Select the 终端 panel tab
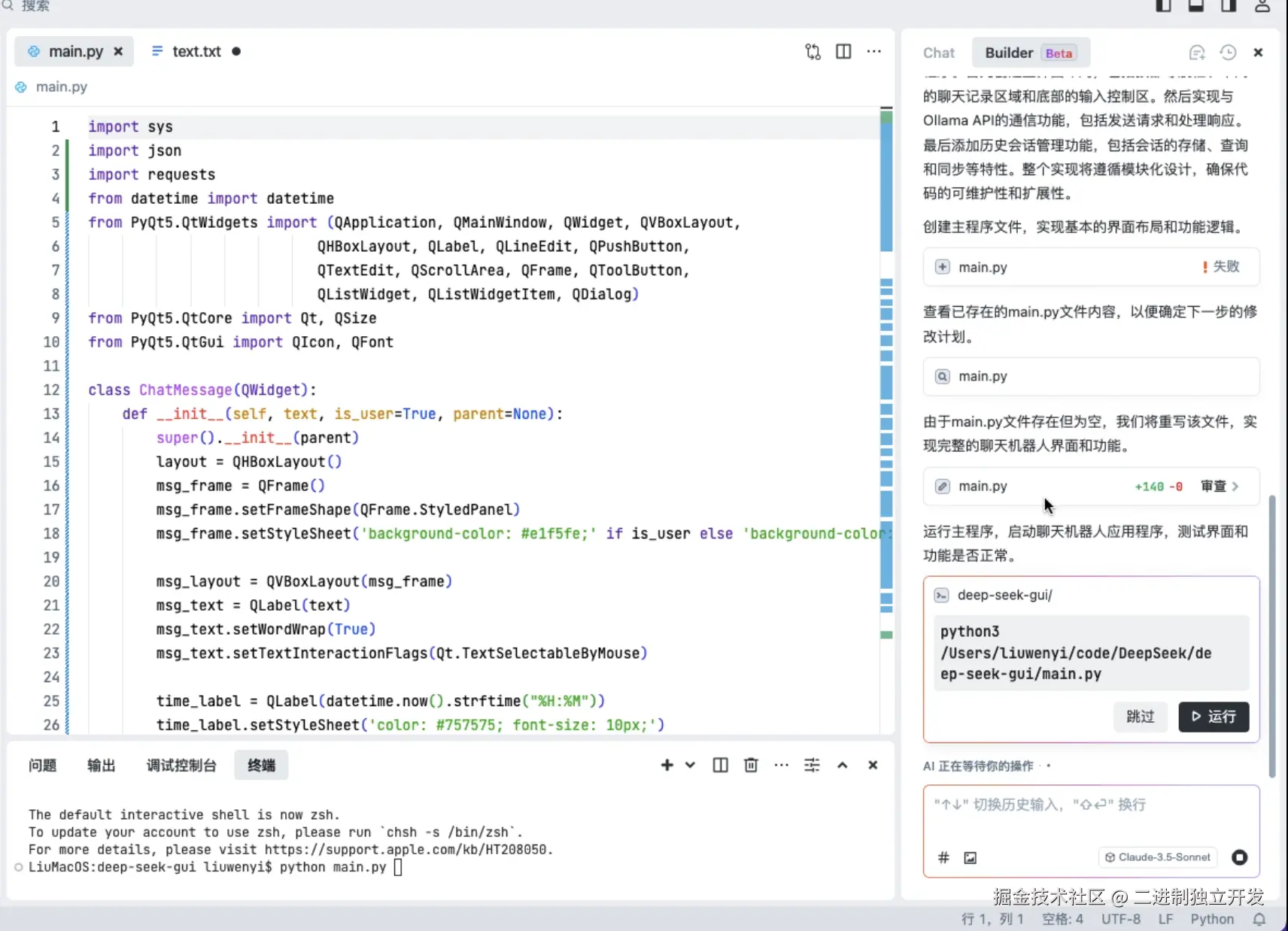The image size is (1288, 931). (261, 766)
